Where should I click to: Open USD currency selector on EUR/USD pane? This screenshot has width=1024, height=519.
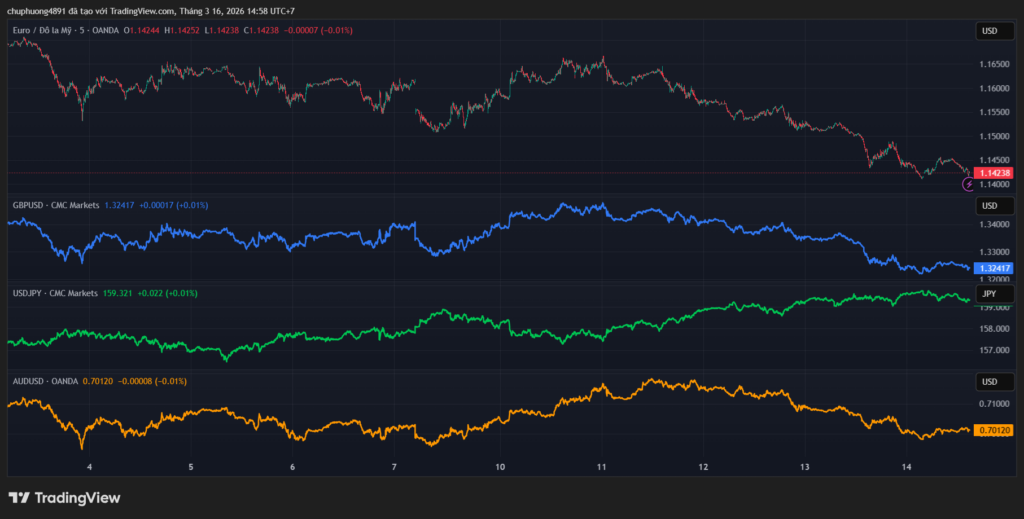pyautogui.click(x=989, y=31)
